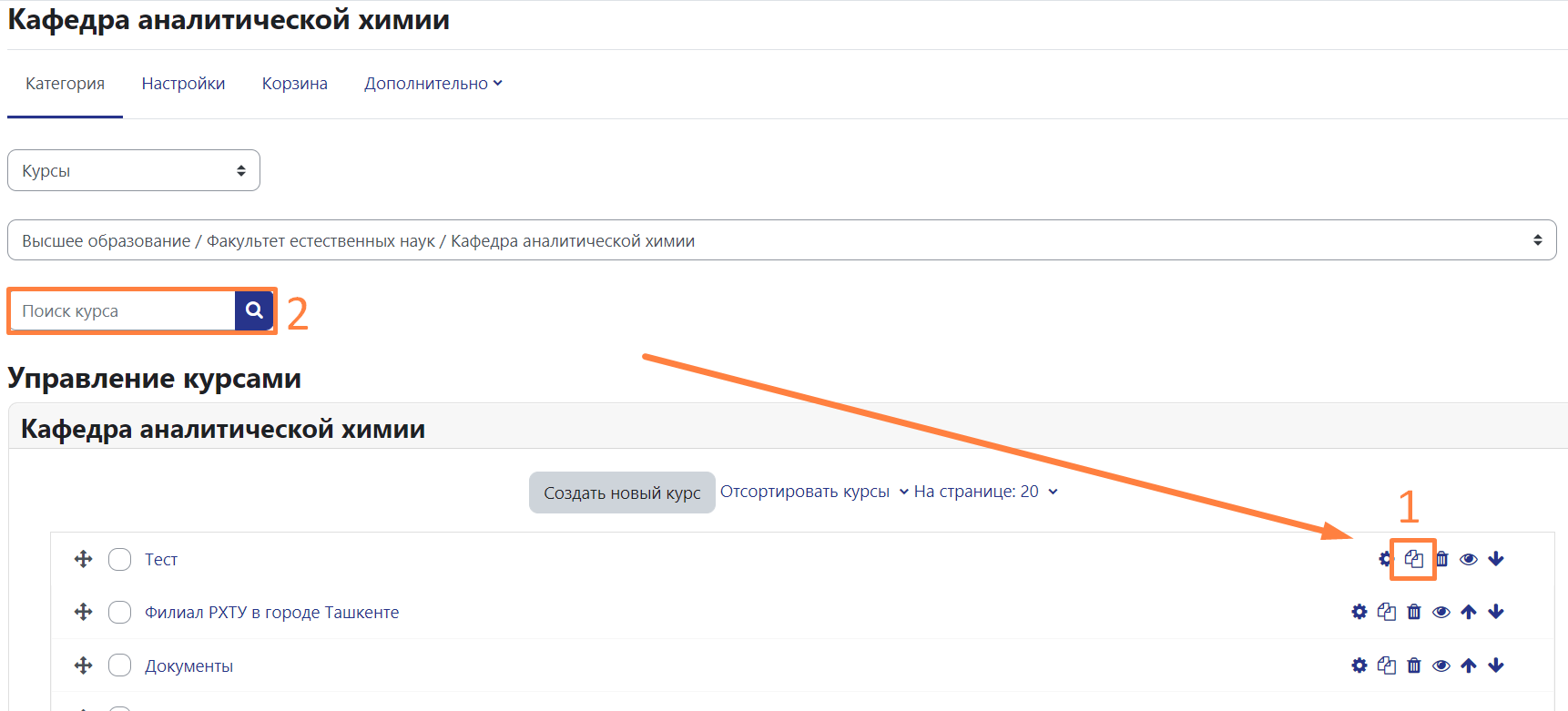Hide the Тест course with eye icon
Viewport: 1568px width, 711px height.
(x=1469, y=559)
